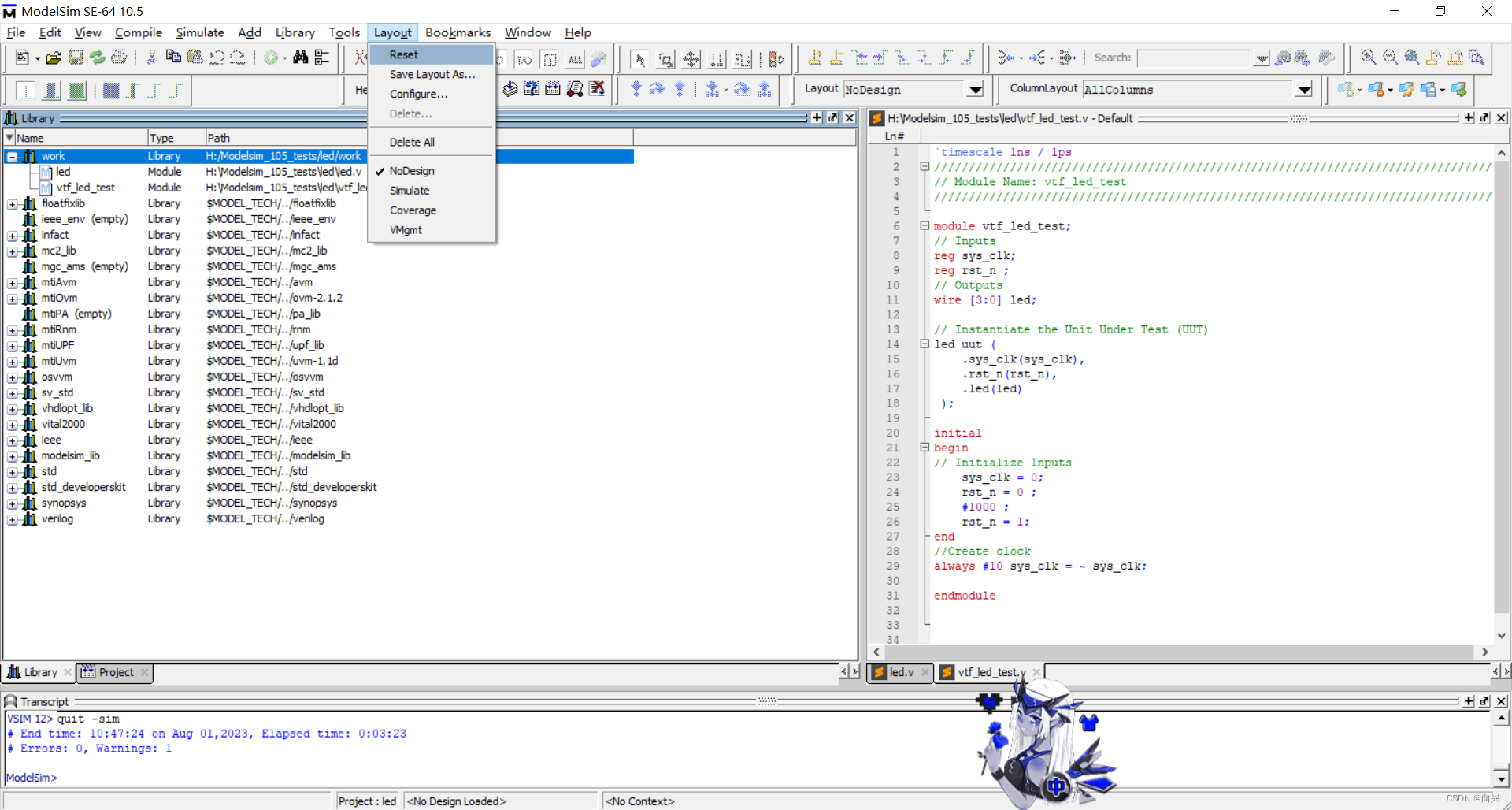Screen dimensions: 1512x810
Task: Click the Find Previous binoculars icon
Action: [x=1283, y=58]
